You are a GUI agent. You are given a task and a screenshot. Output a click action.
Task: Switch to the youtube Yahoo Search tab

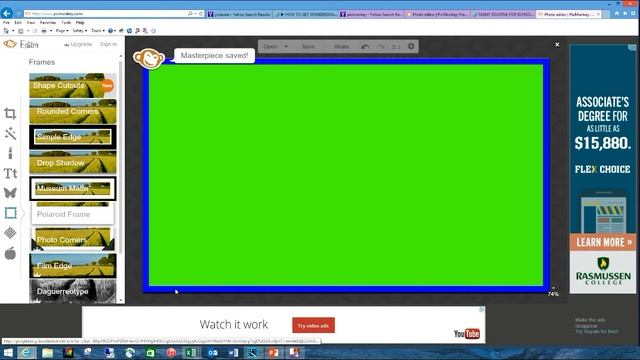239,14
